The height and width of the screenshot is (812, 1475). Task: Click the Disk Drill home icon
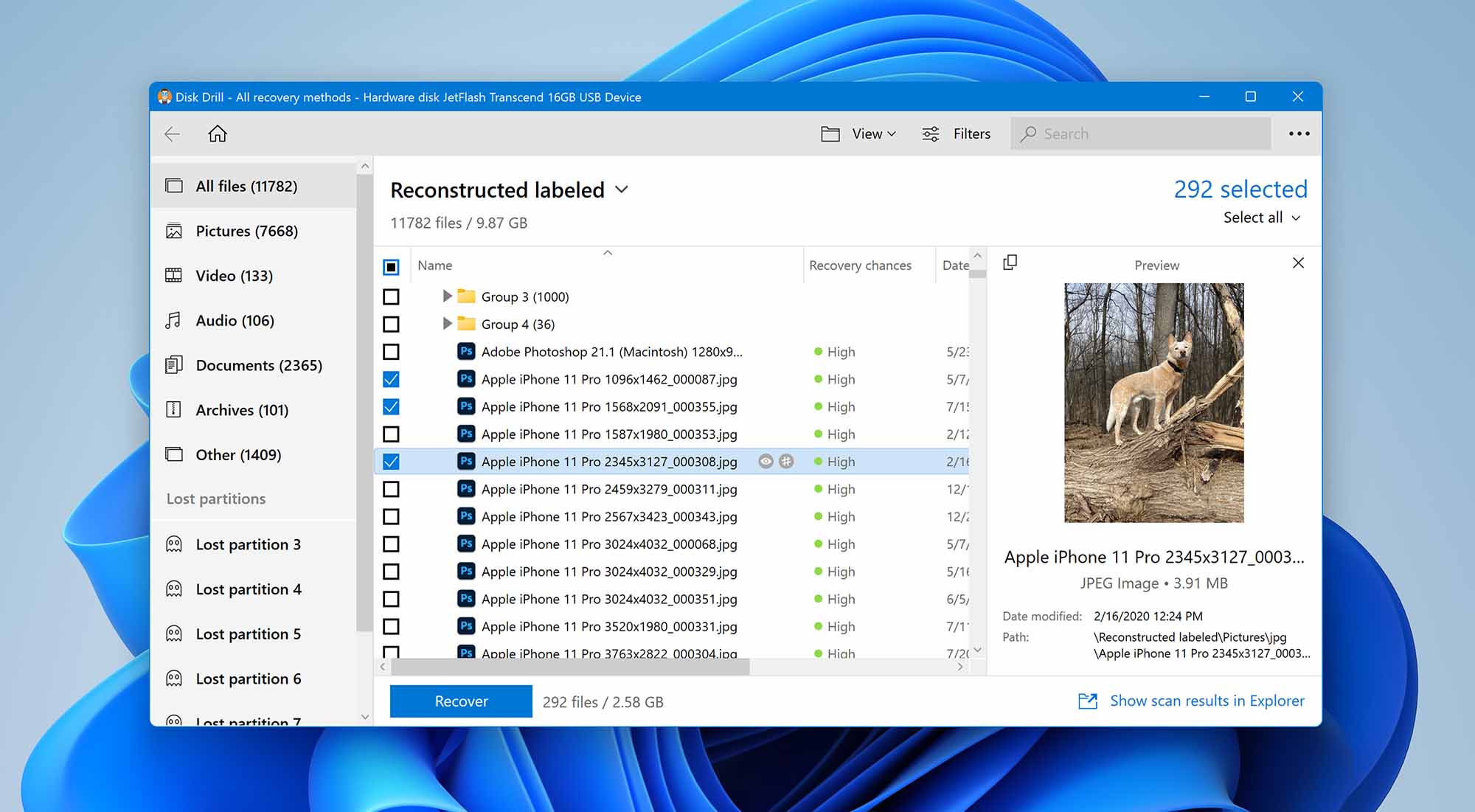[x=217, y=133]
